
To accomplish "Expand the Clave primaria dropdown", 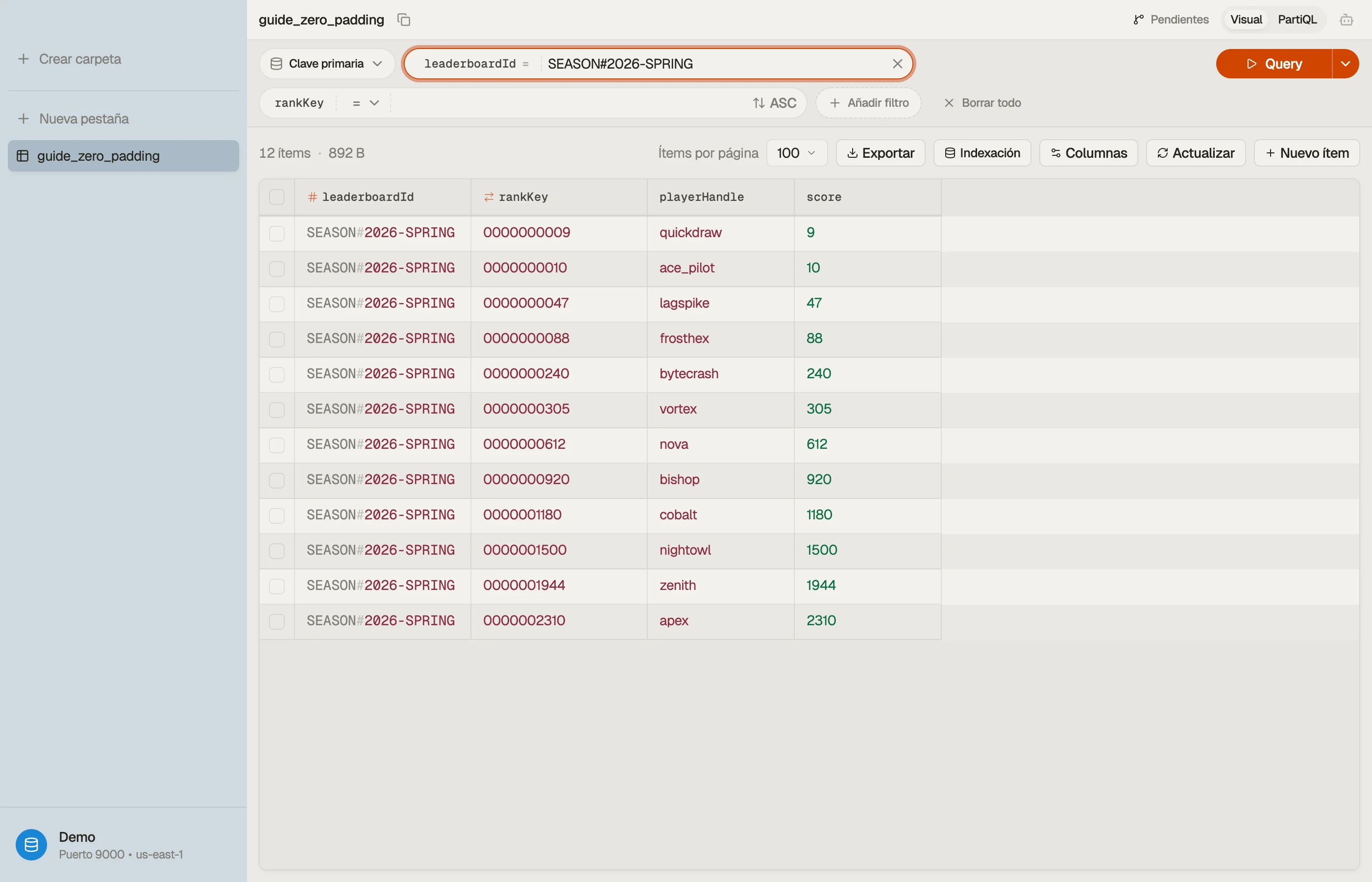I will (x=326, y=64).
